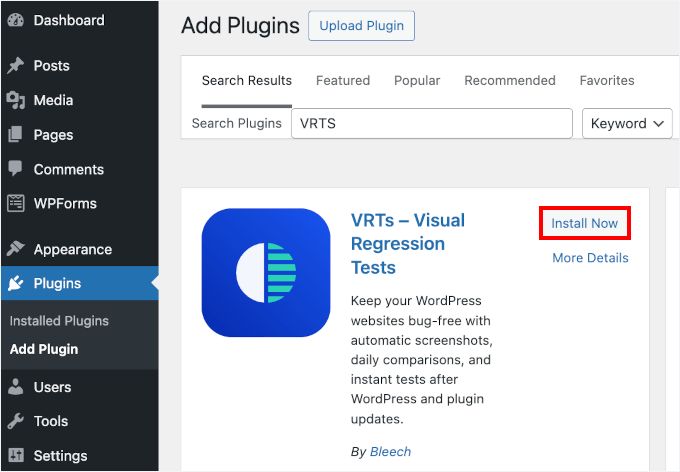The image size is (680, 472).
Task: Open the Keyword search type dropdown
Action: click(x=626, y=123)
